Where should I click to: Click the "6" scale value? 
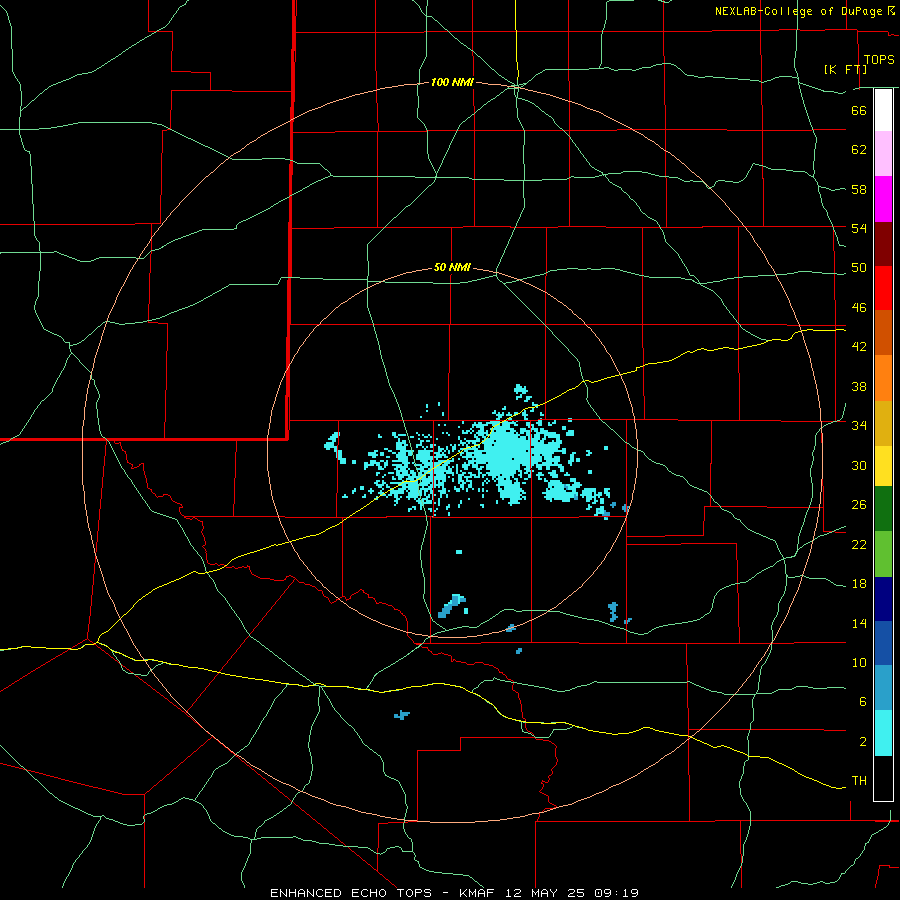862,702
